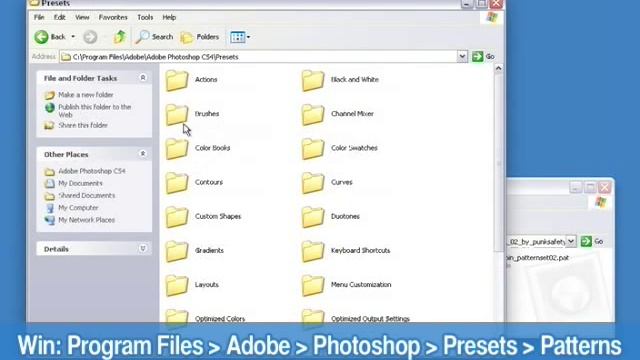
Task: Select the Menu Customization folder icon
Action: click(x=313, y=285)
